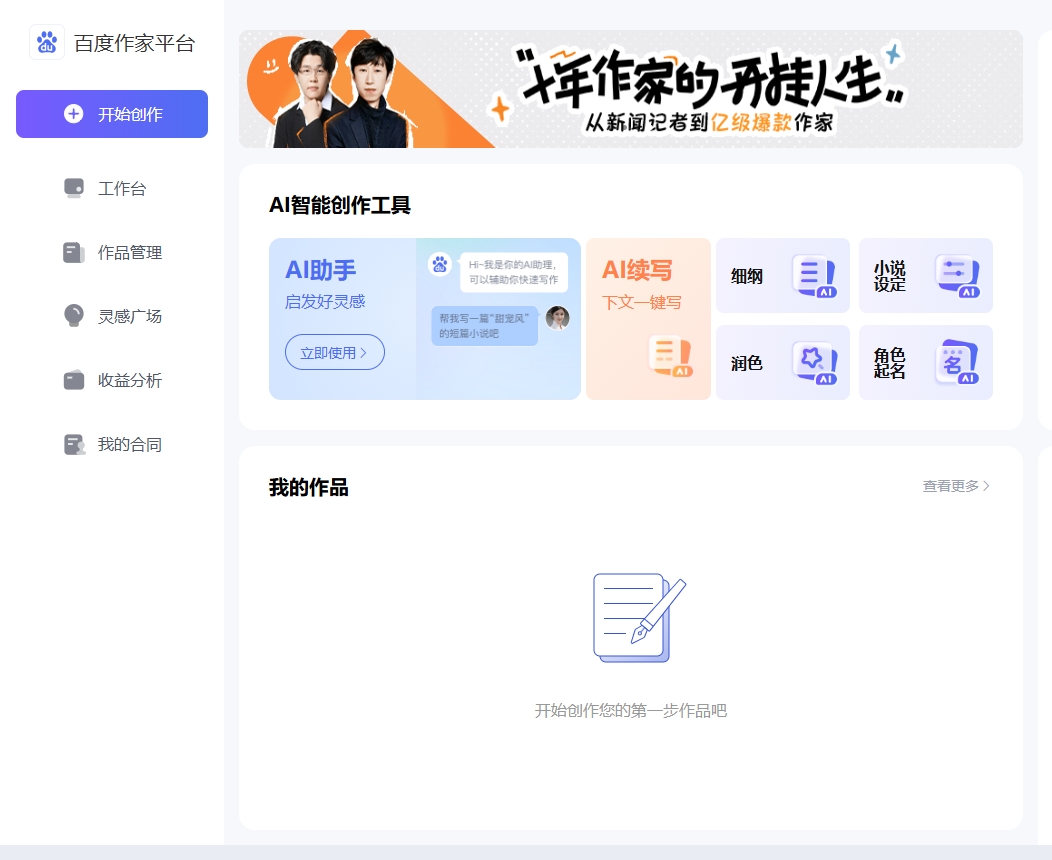The image size is (1052, 860).
Task: Click the 润色 polish AI icon
Action: point(815,363)
